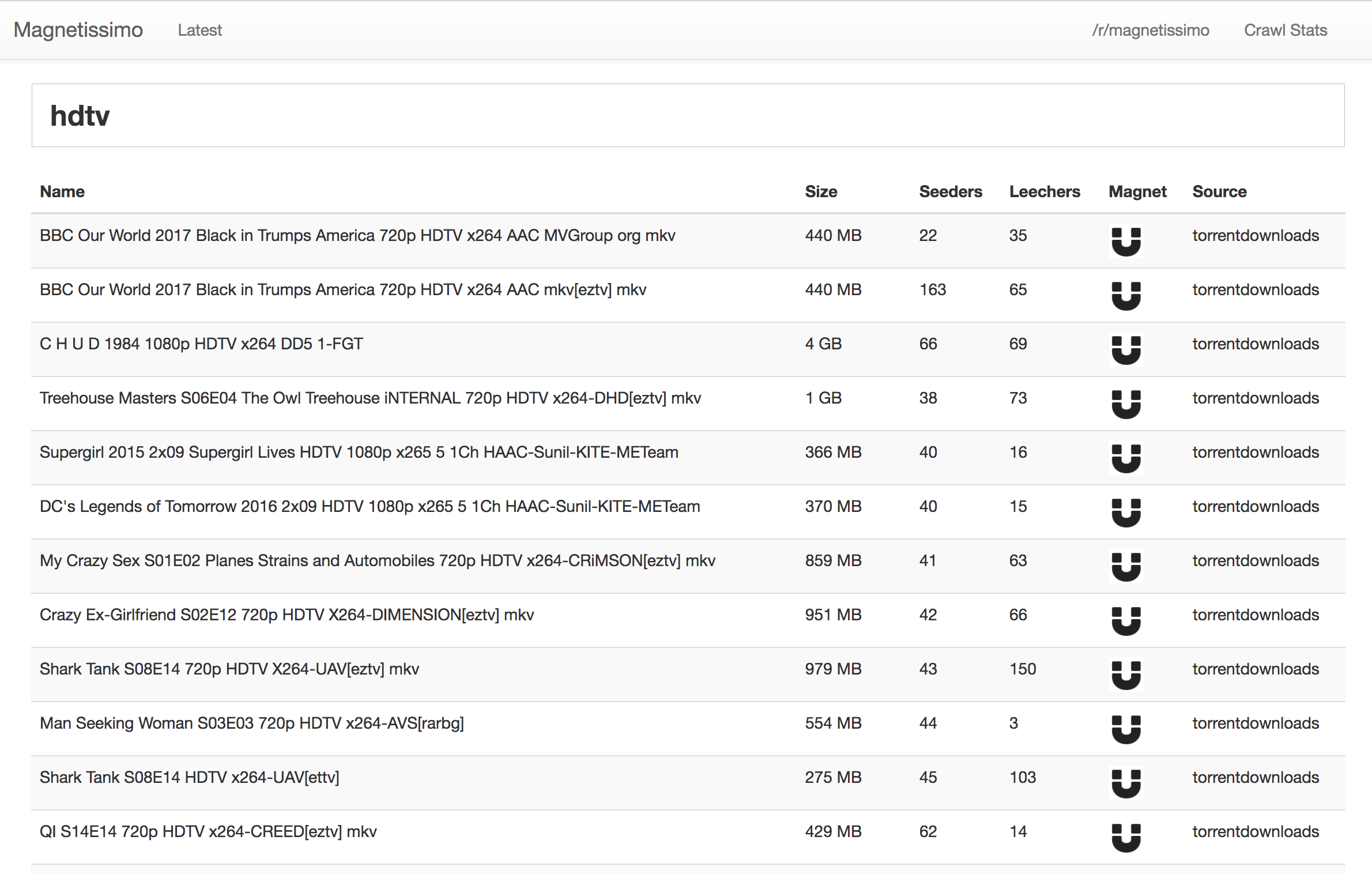Open magnet link for My Crazy Sex S01E02
This screenshot has width=1372, height=874.
point(1126,566)
